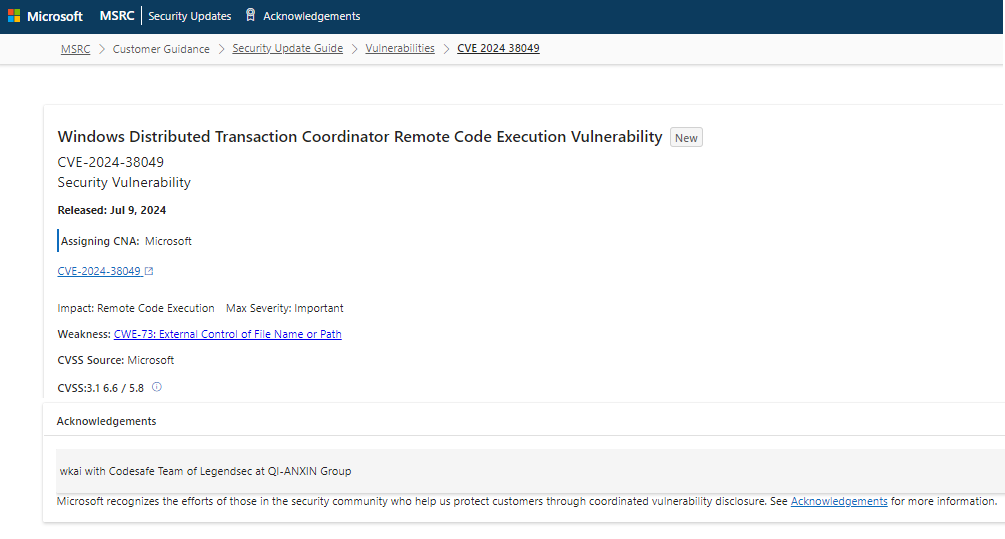Click the Acknowledgements section header
The width and height of the screenshot is (1005, 539).
click(106, 421)
